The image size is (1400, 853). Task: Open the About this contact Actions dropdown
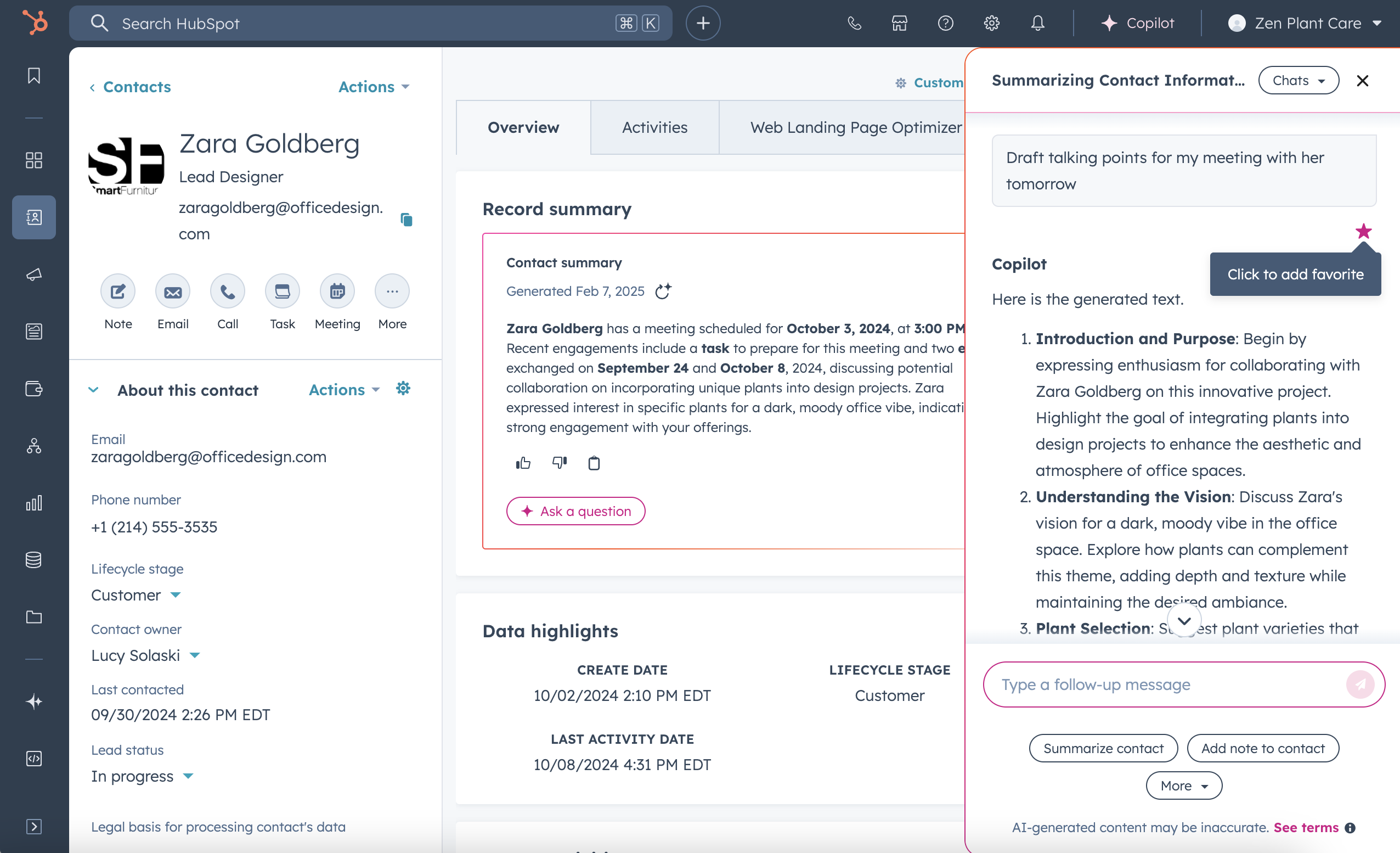344,390
